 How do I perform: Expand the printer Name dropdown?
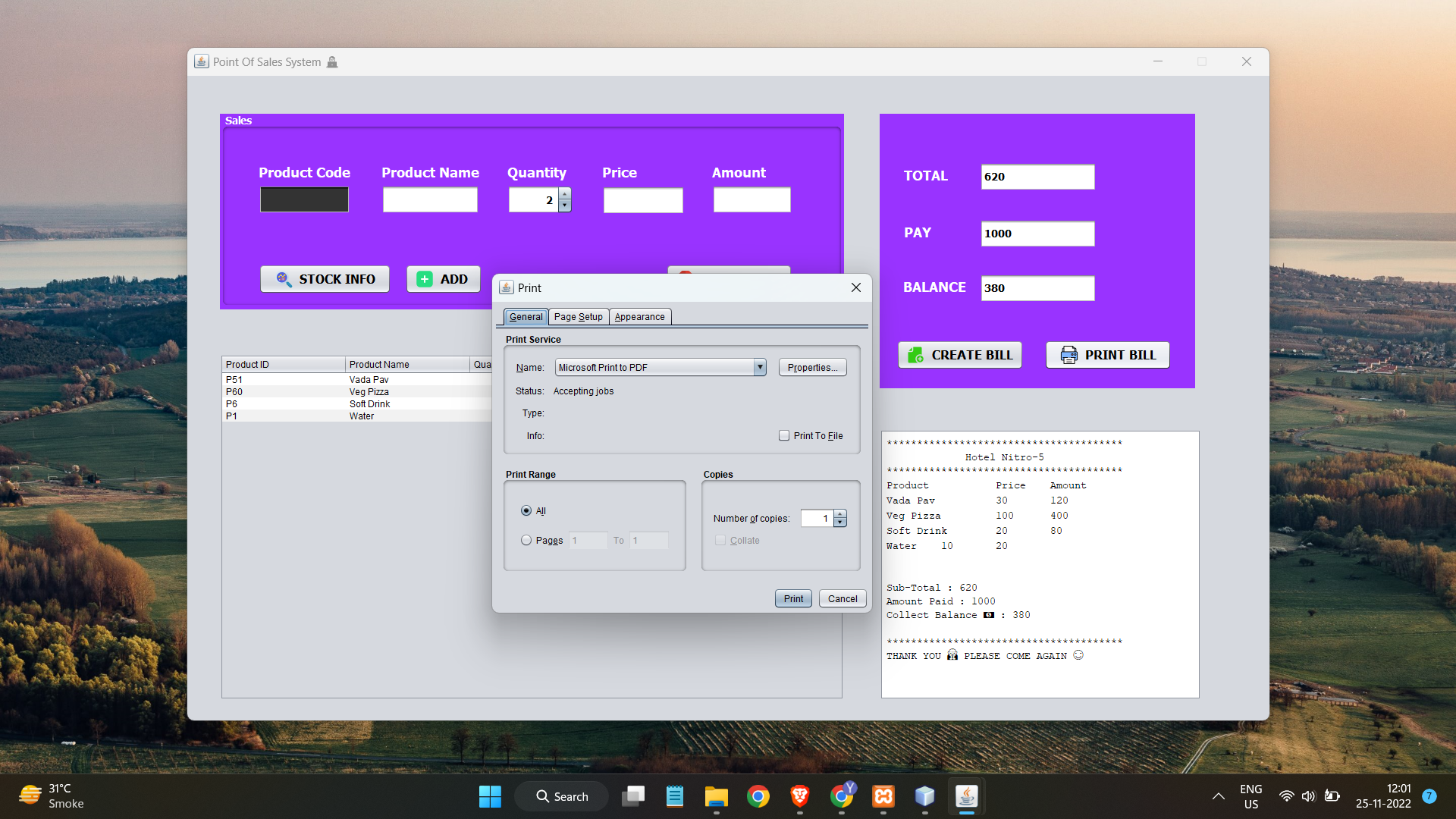759,367
